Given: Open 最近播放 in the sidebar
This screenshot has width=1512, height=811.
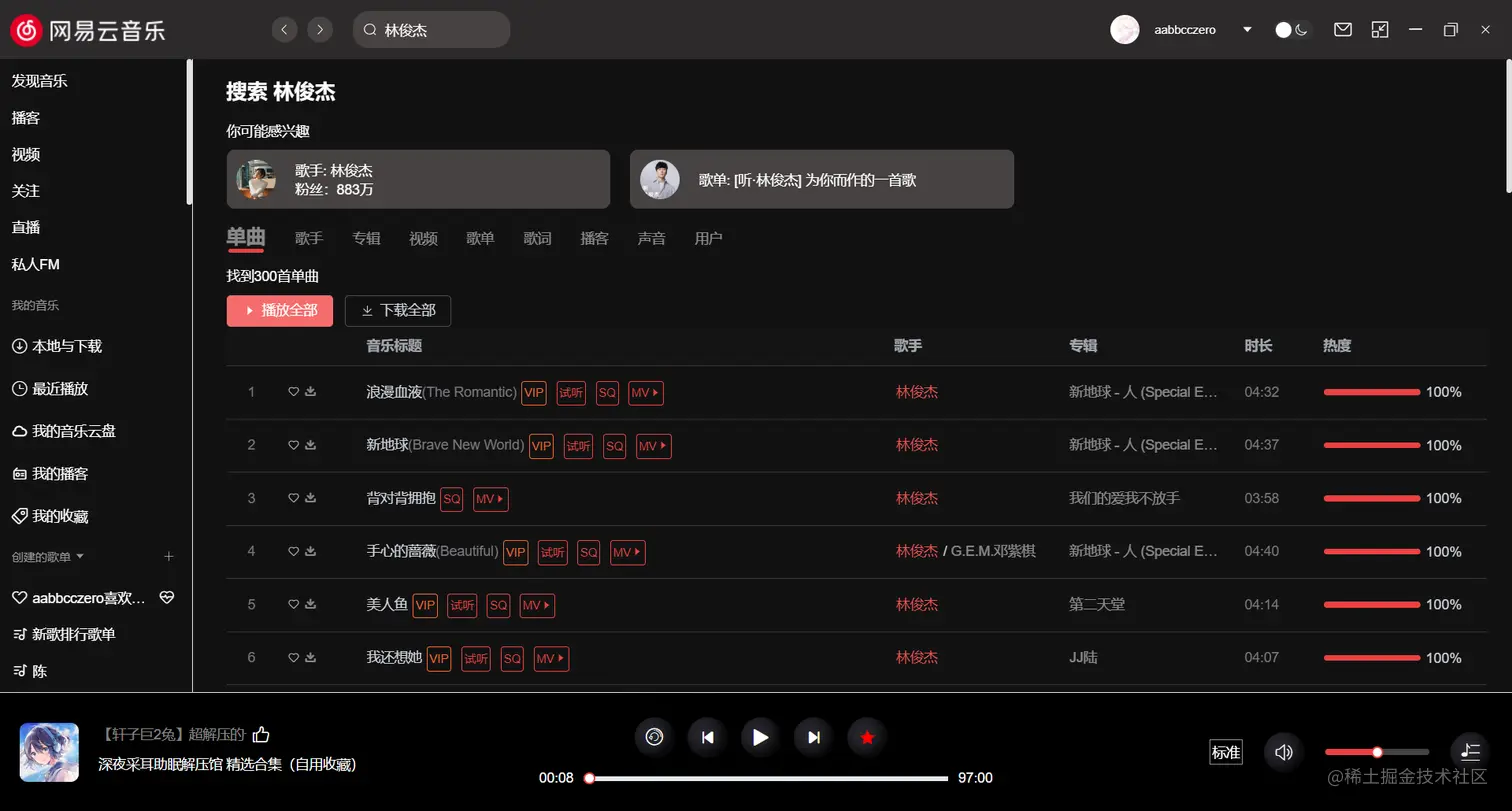Looking at the screenshot, I should point(50,389).
